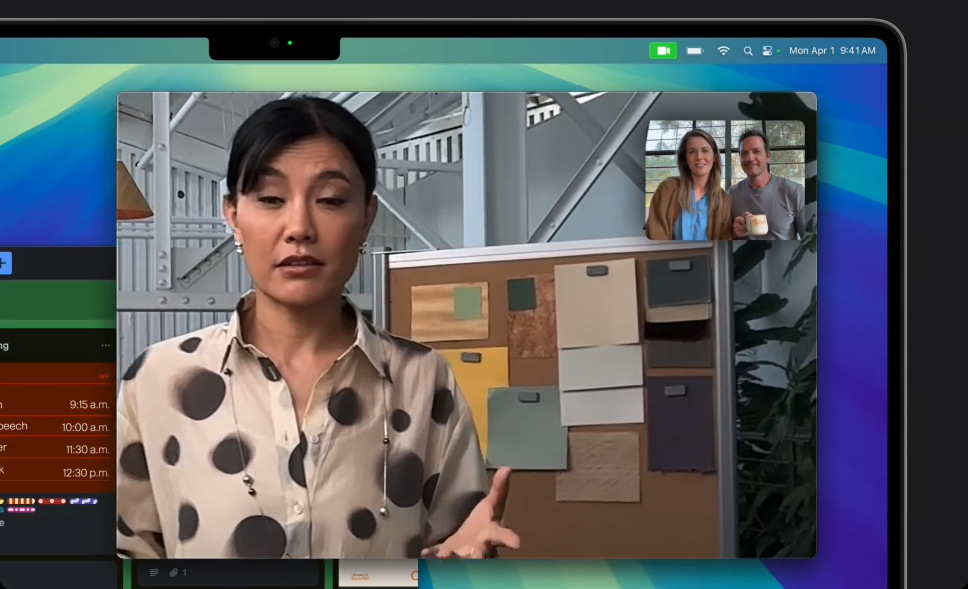Click the green FaceTime camera menu bar icon

tap(662, 50)
